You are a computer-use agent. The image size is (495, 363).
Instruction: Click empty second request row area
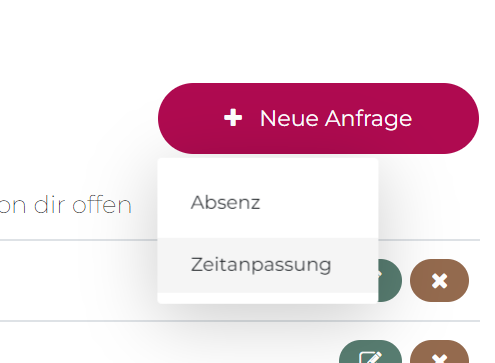click(167, 343)
